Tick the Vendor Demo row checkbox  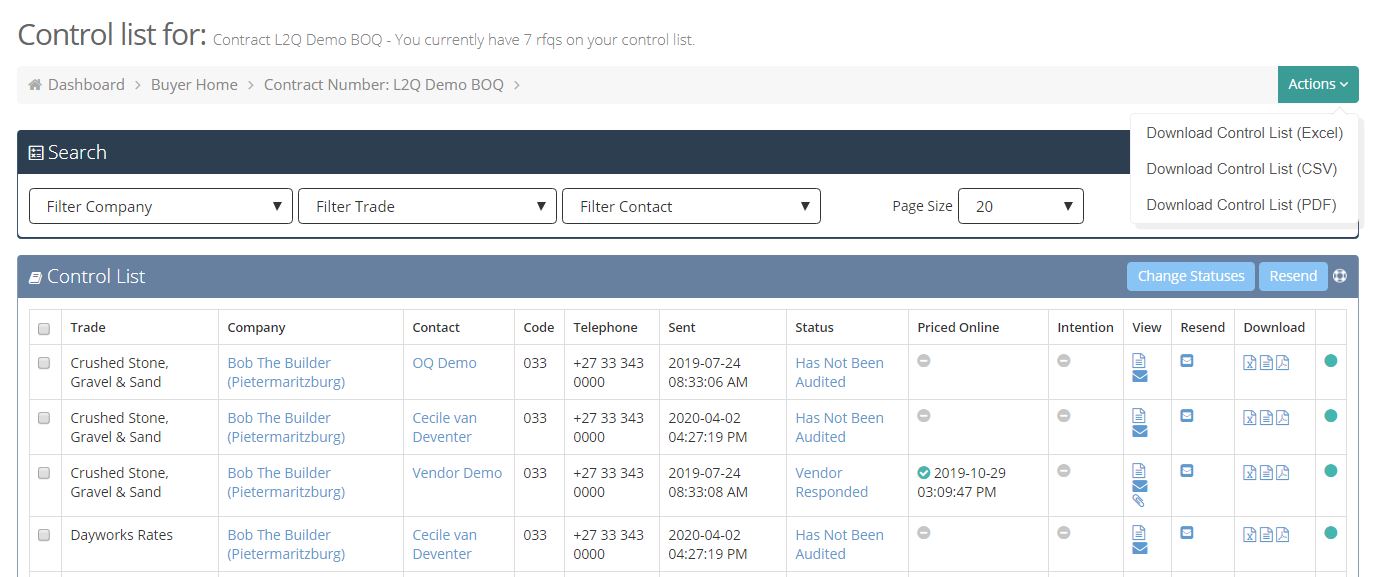[x=44, y=473]
